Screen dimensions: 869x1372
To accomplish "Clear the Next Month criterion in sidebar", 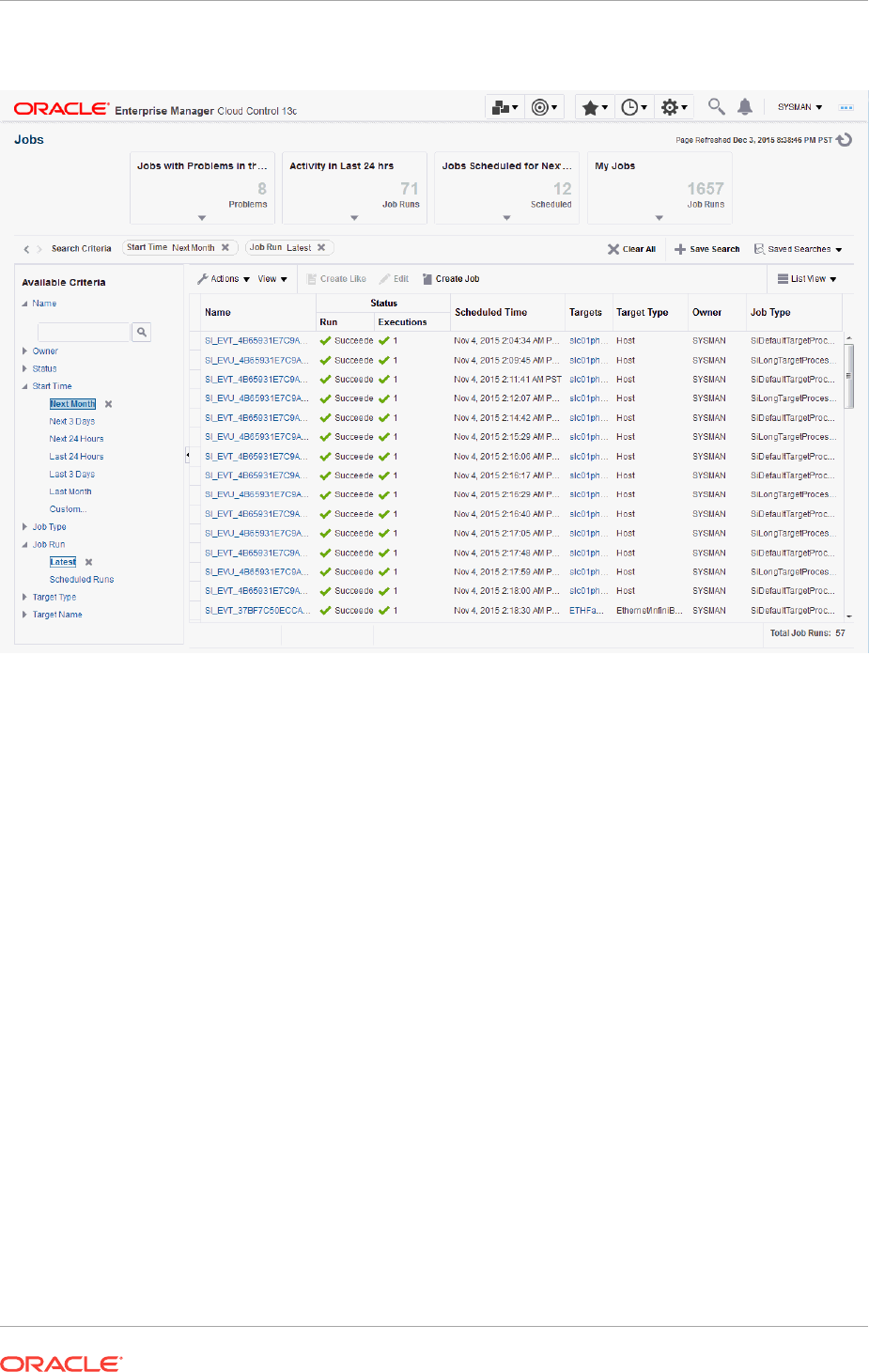I will tap(108, 404).
